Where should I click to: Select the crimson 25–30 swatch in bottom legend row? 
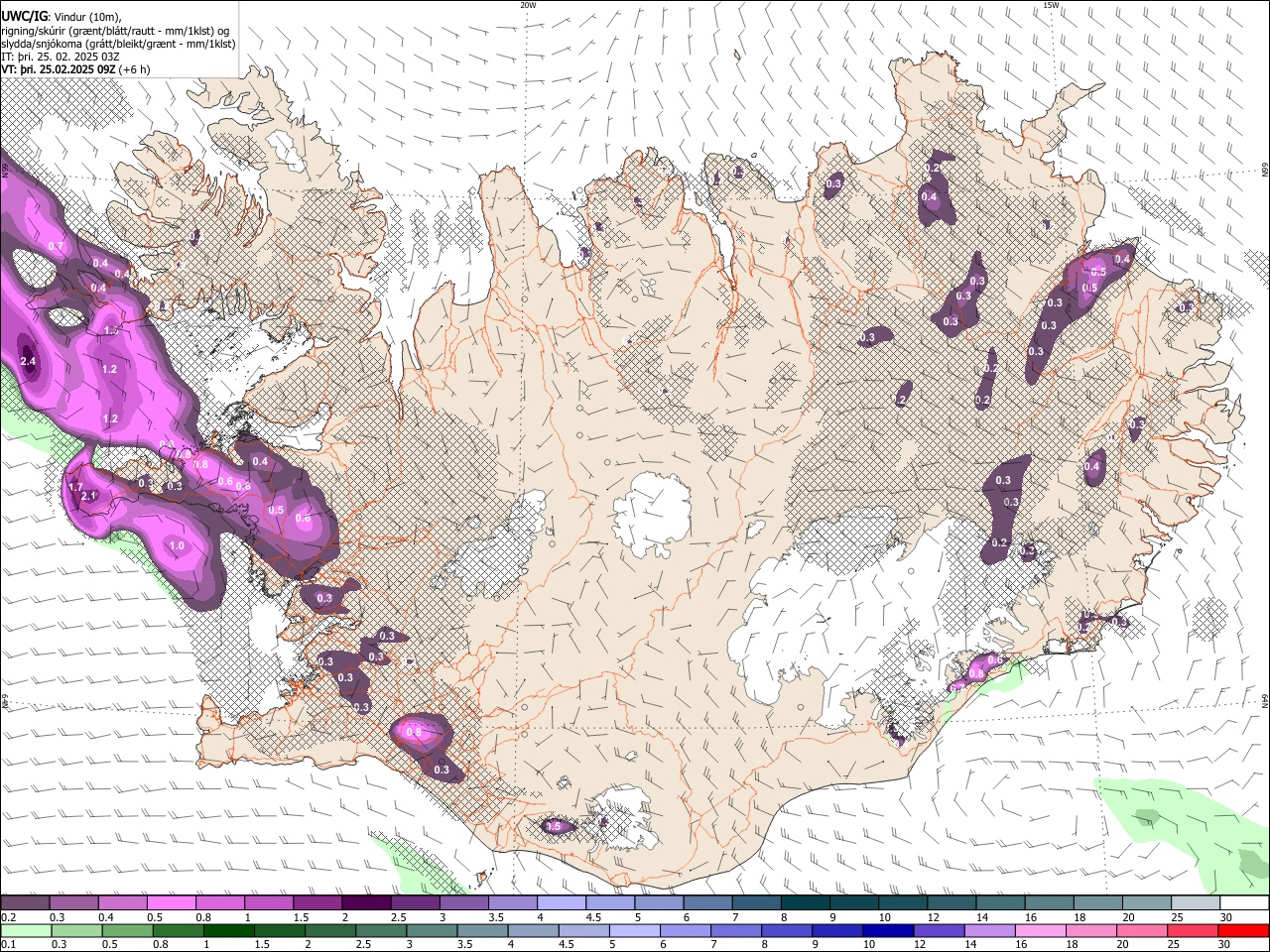[x=1192, y=931]
